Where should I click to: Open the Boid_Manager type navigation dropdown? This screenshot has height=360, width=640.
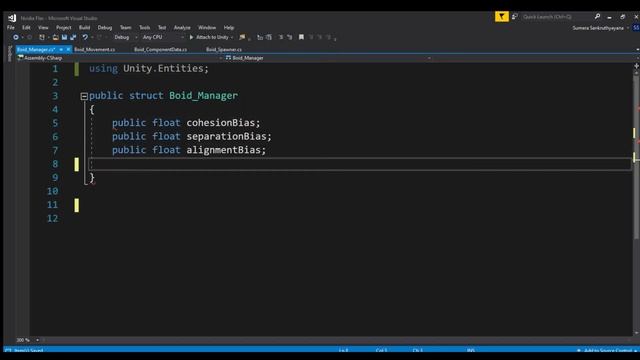click(x=328, y=58)
